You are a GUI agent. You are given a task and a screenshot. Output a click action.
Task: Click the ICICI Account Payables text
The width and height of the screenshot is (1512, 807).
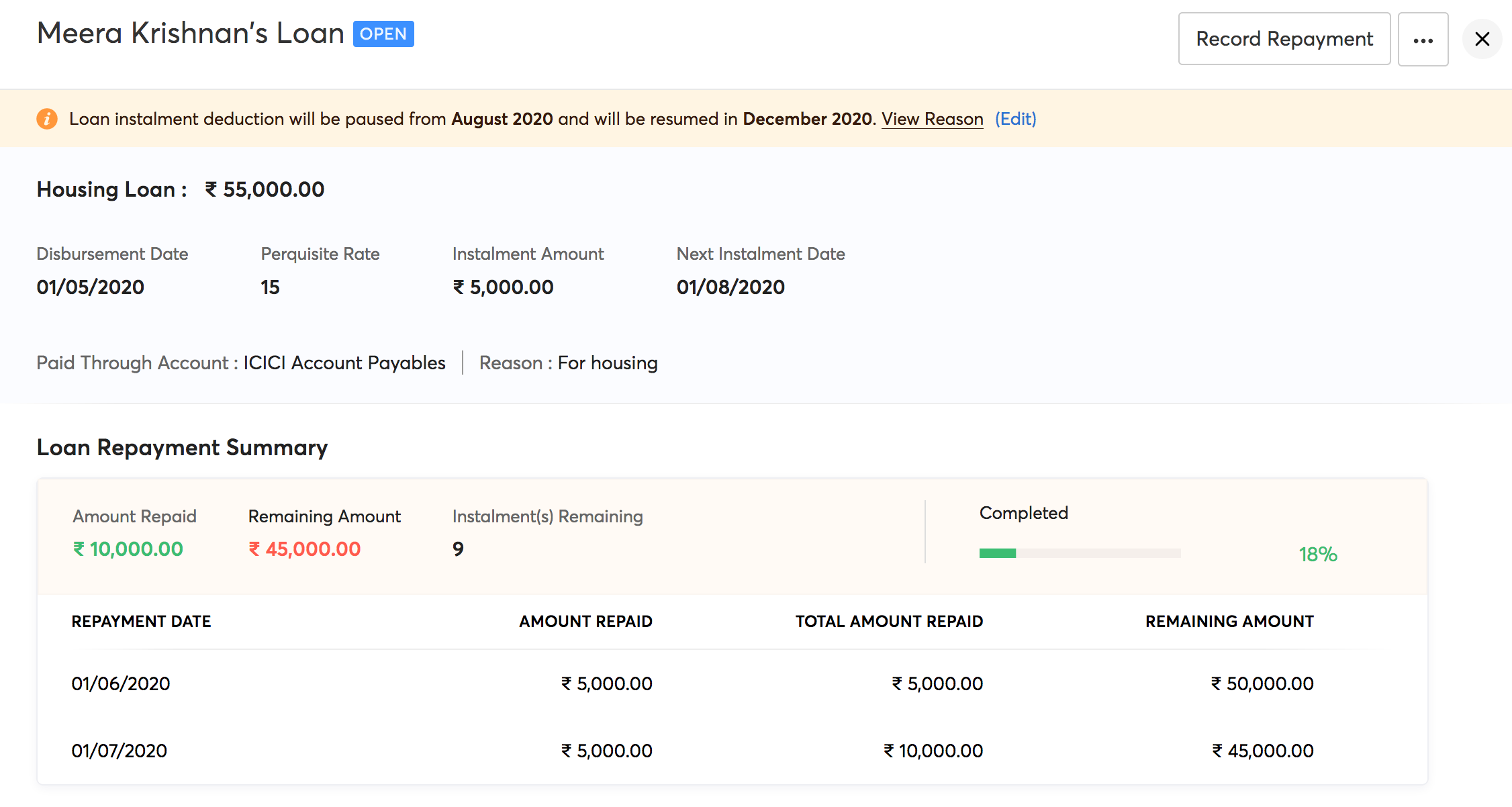(344, 363)
